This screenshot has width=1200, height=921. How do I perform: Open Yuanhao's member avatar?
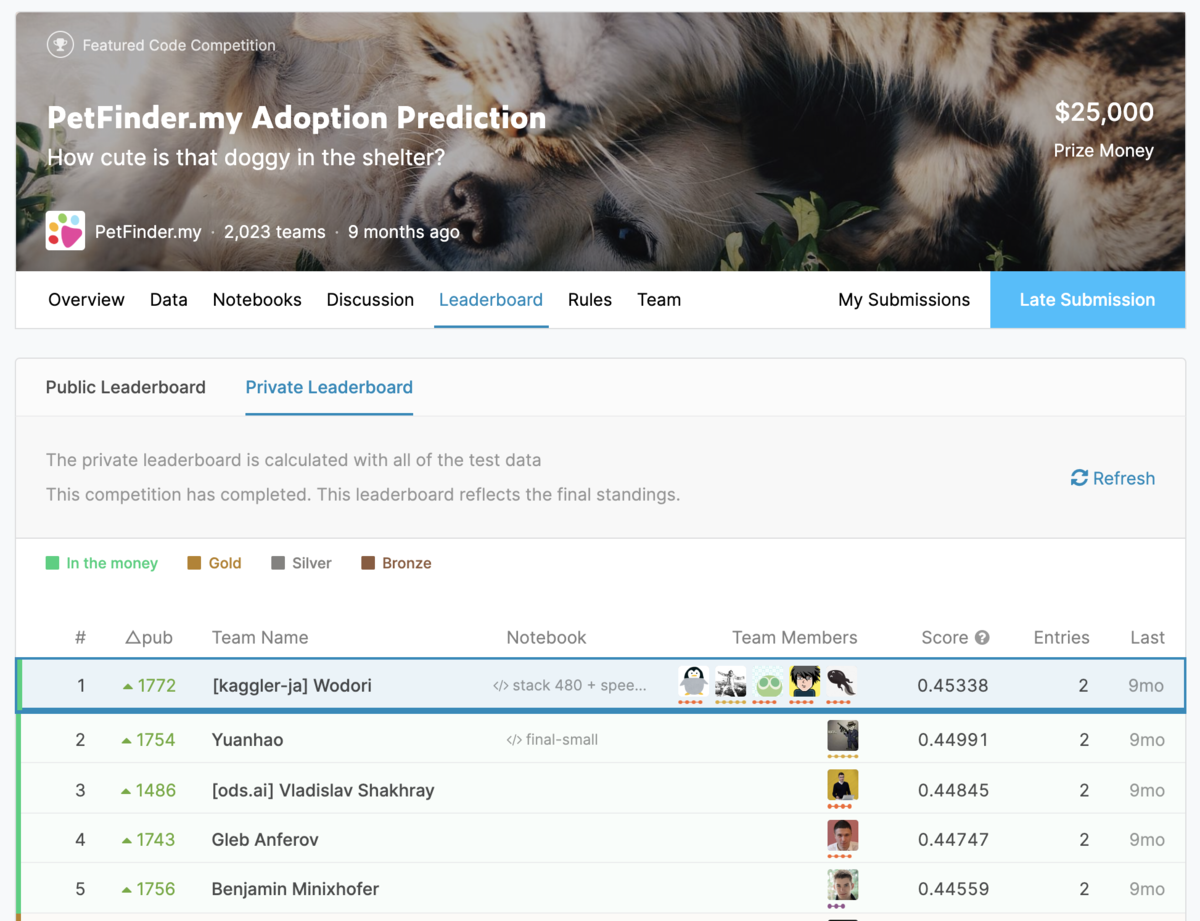(842, 736)
